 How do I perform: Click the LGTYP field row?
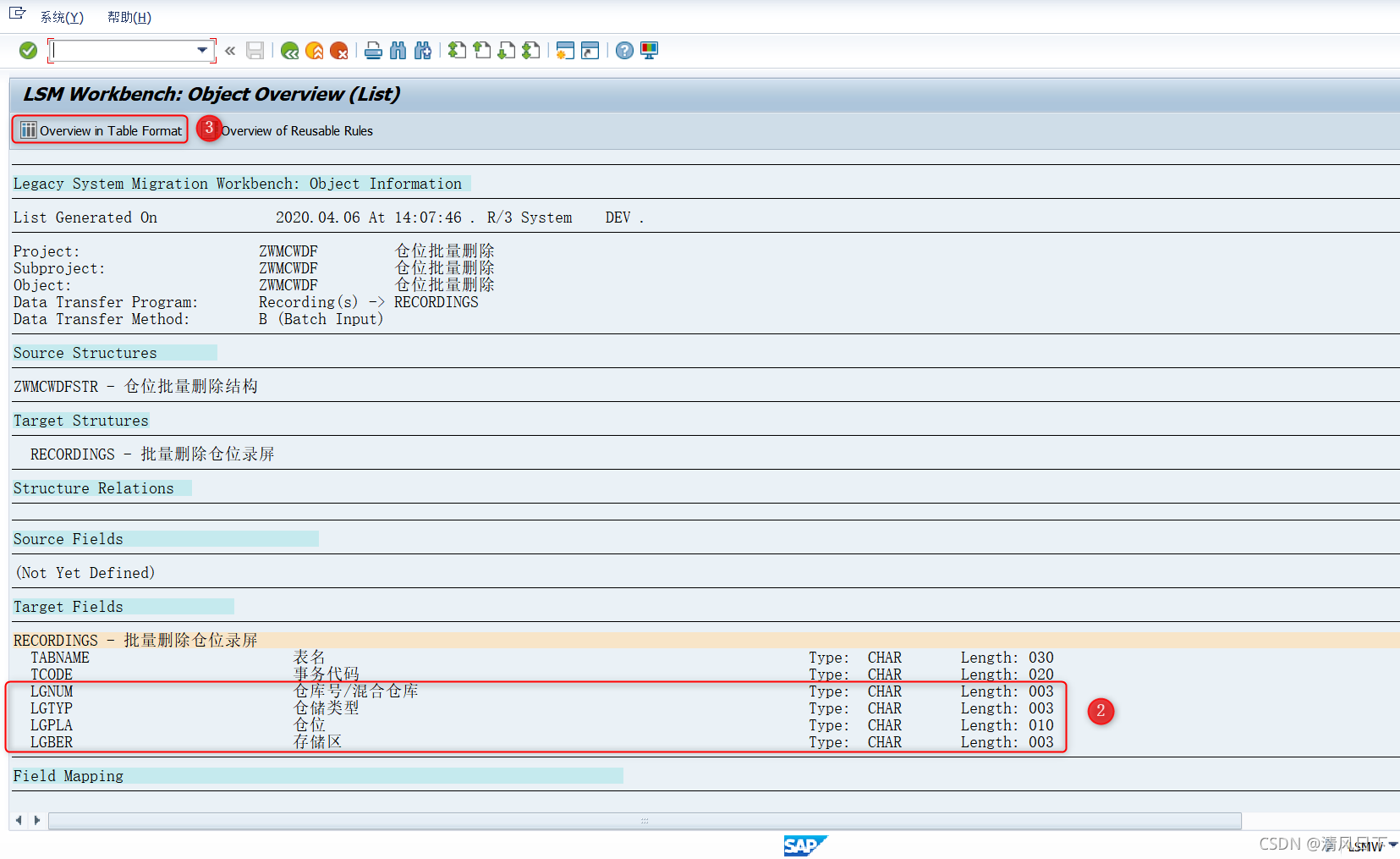[x=542, y=708]
